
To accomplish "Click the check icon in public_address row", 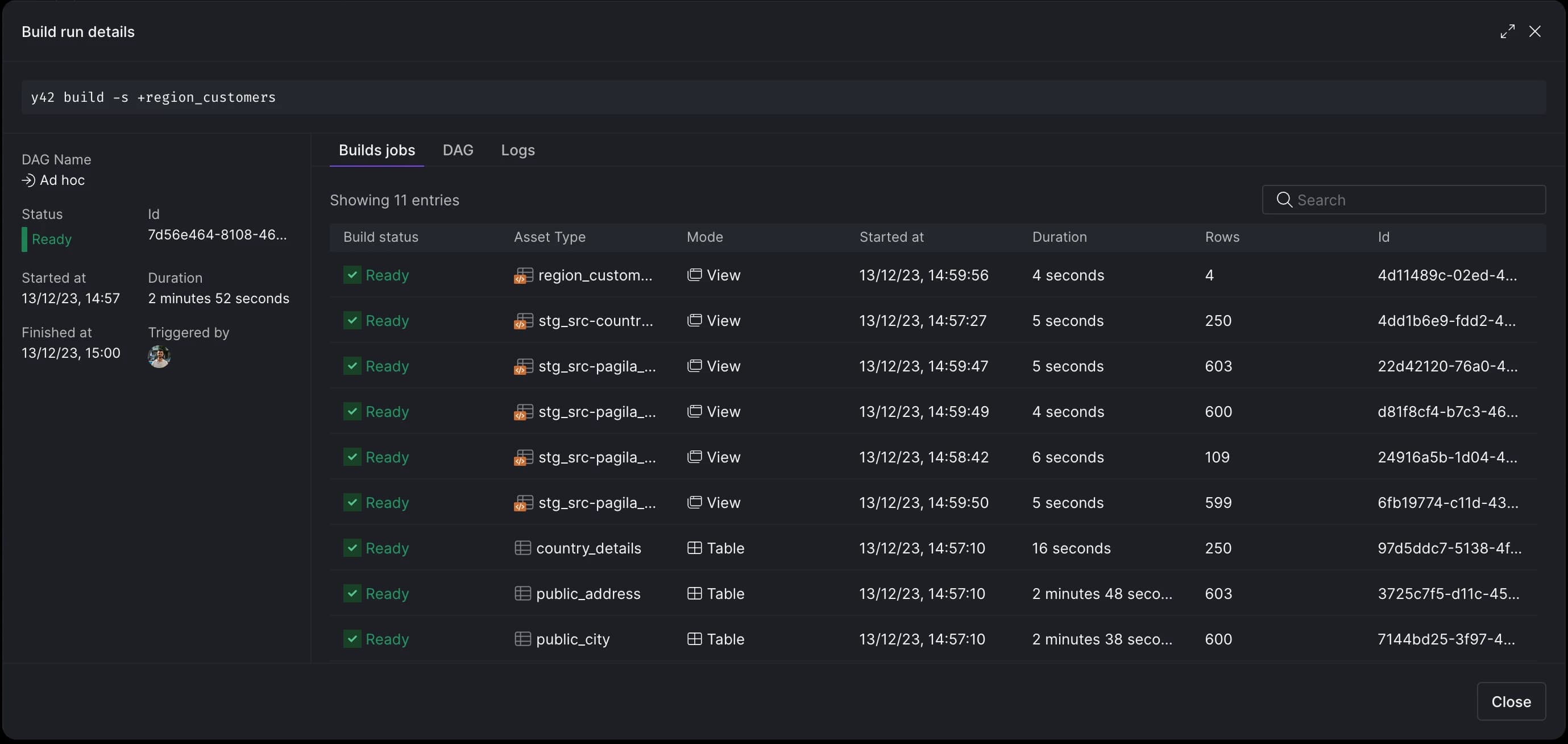I will [352, 594].
